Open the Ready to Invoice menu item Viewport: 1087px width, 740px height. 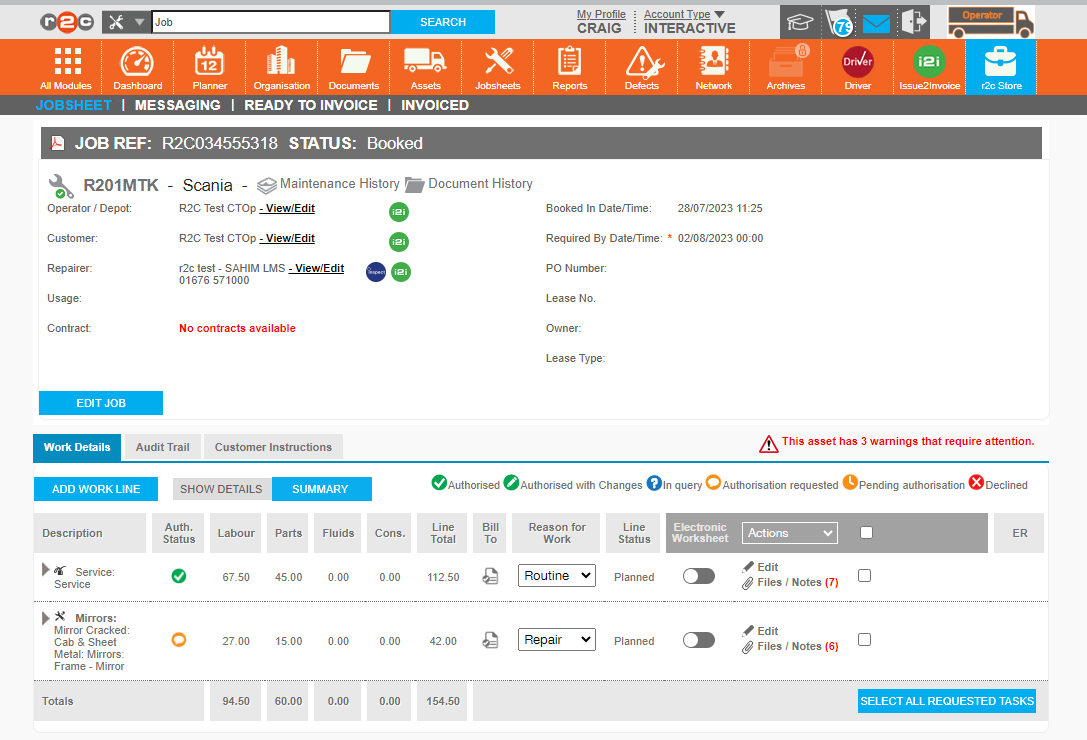pyautogui.click(x=311, y=105)
